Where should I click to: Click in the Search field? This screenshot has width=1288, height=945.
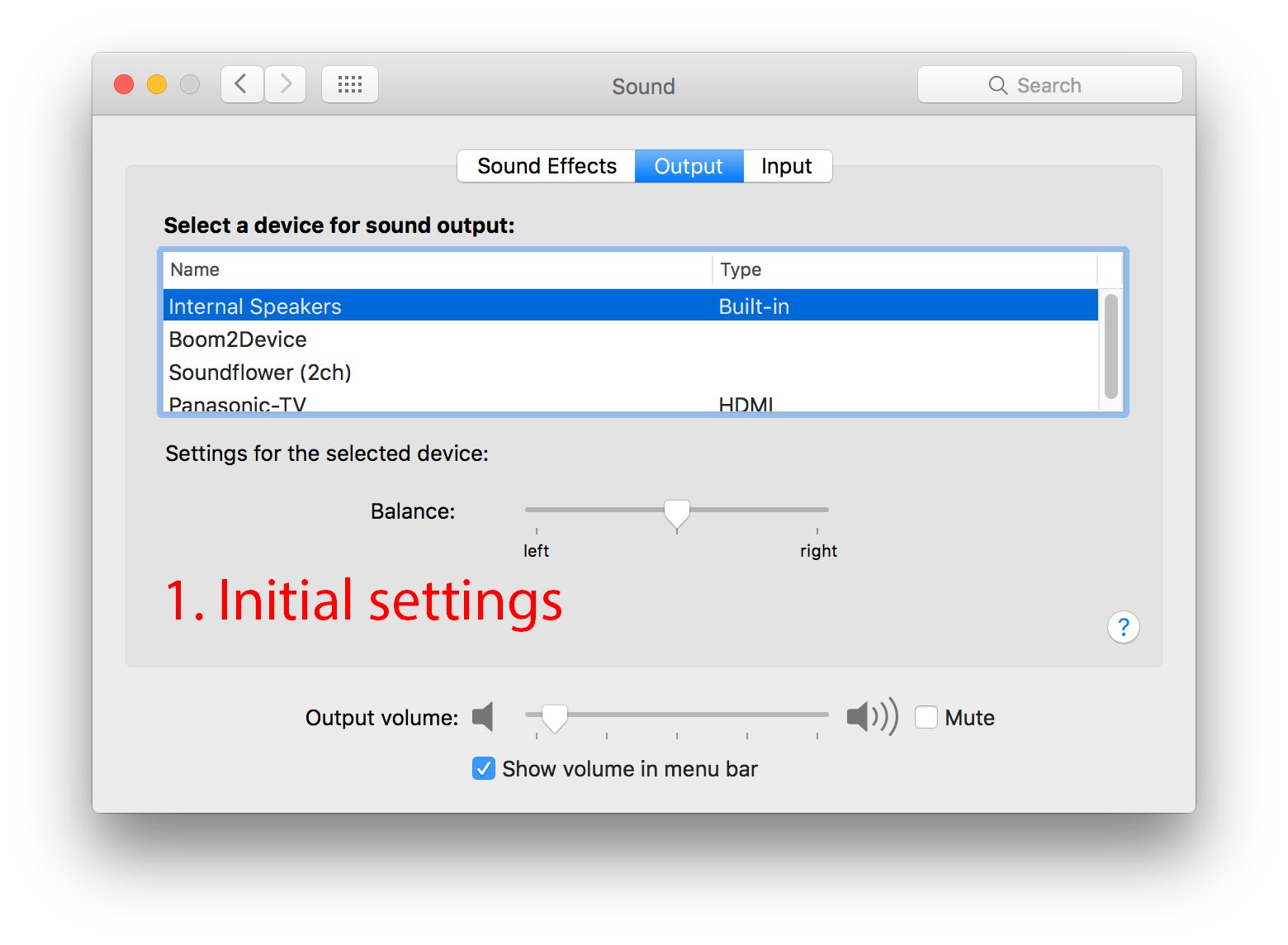(1049, 85)
